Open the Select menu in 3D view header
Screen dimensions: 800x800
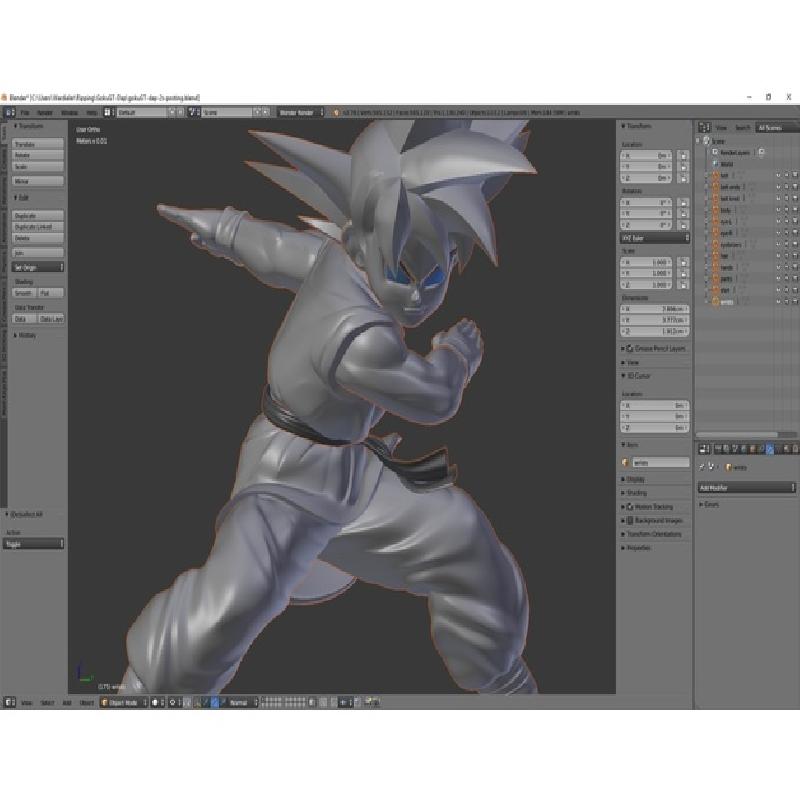tap(47, 703)
